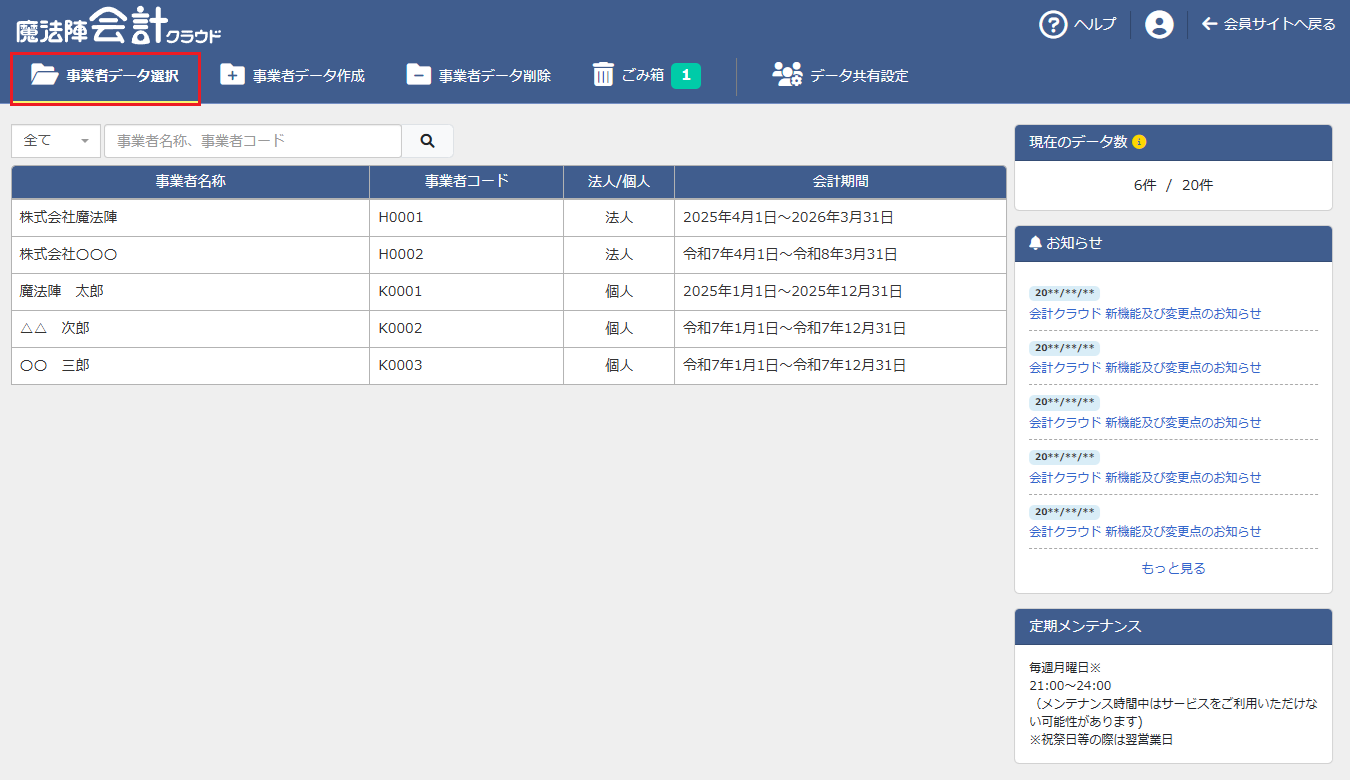Click the plus folder icon for 事業者データ作成
Screen dimensions: 1350x780
(x=232, y=75)
